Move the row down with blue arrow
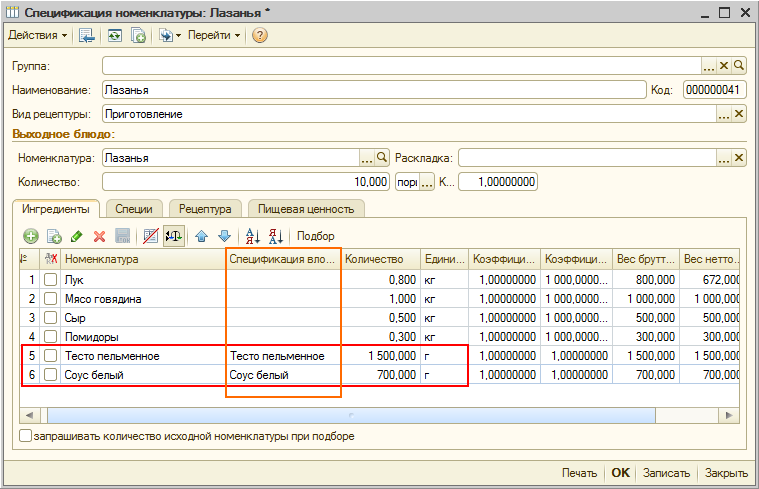 (x=223, y=236)
